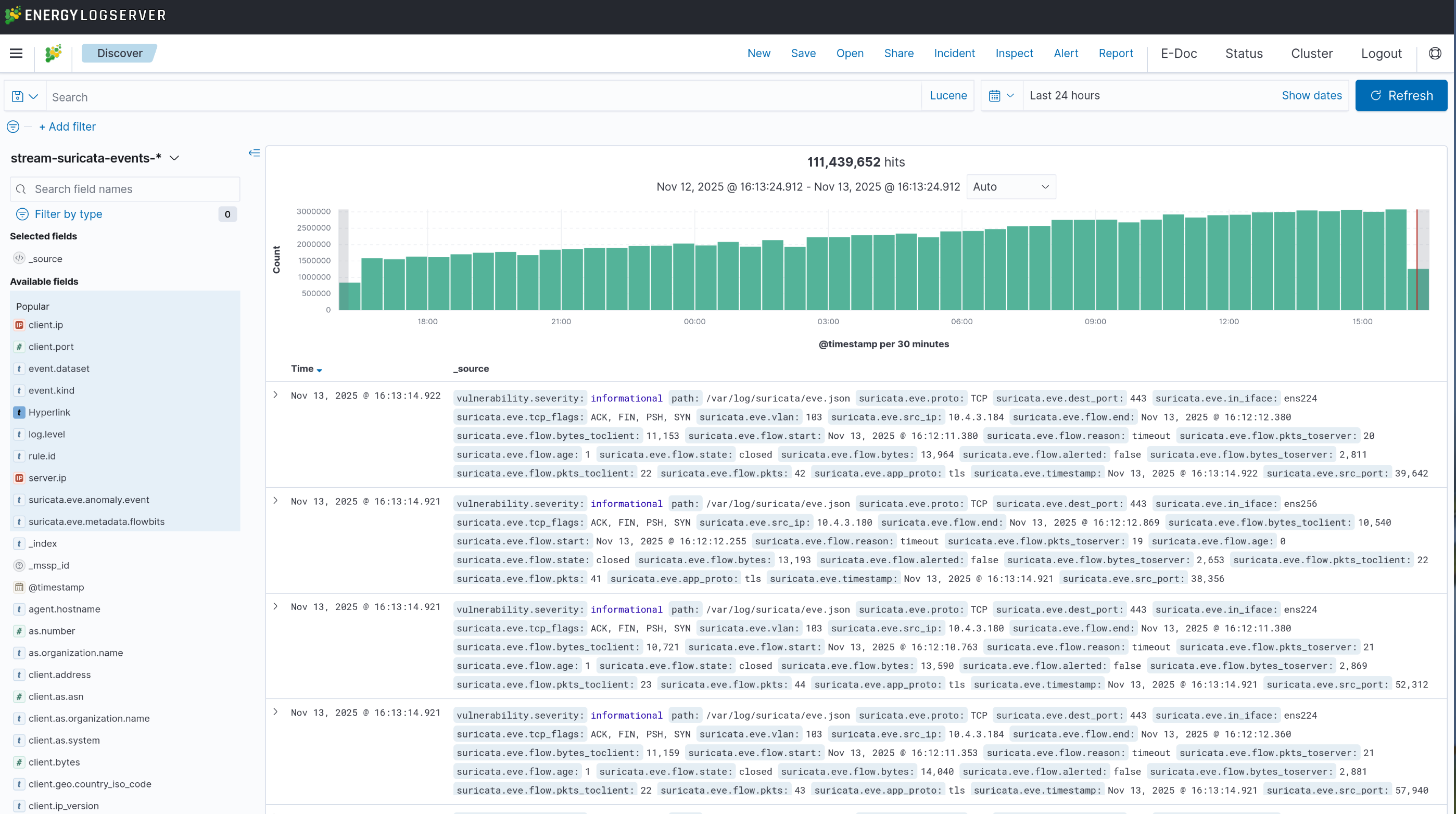Open saved query dropdown chevron
Viewport: 1456px width, 814px height.
point(33,96)
